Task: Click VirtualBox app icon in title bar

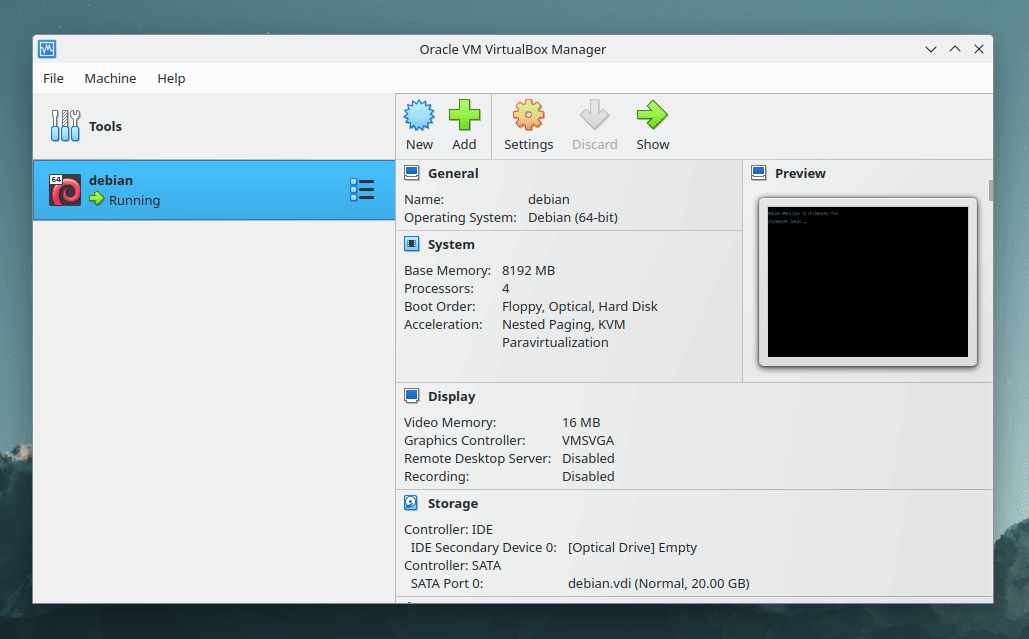Action: point(47,49)
